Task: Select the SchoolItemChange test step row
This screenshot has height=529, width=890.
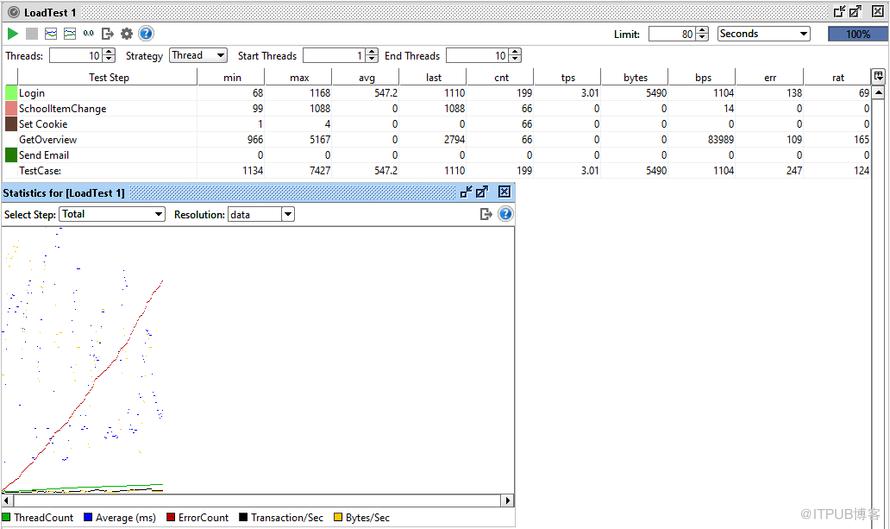Action: [x=437, y=108]
